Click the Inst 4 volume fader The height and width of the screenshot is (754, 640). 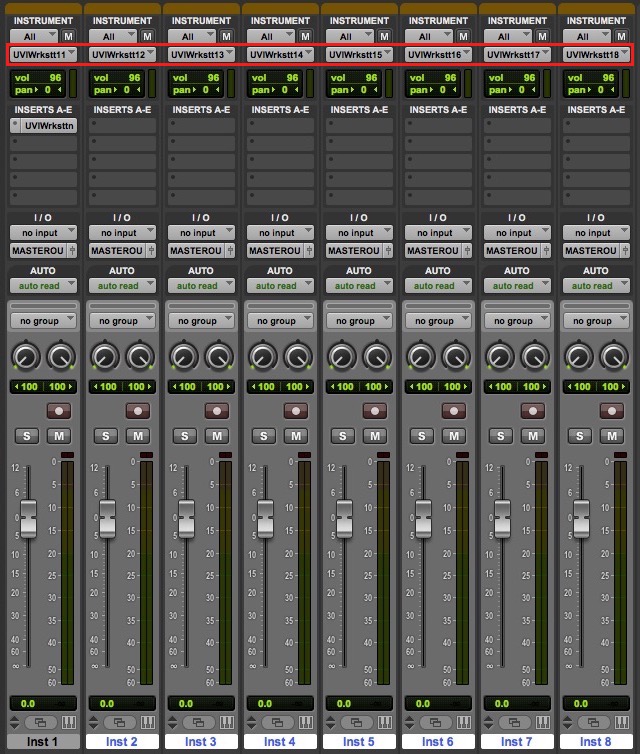[x=265, y=519]
